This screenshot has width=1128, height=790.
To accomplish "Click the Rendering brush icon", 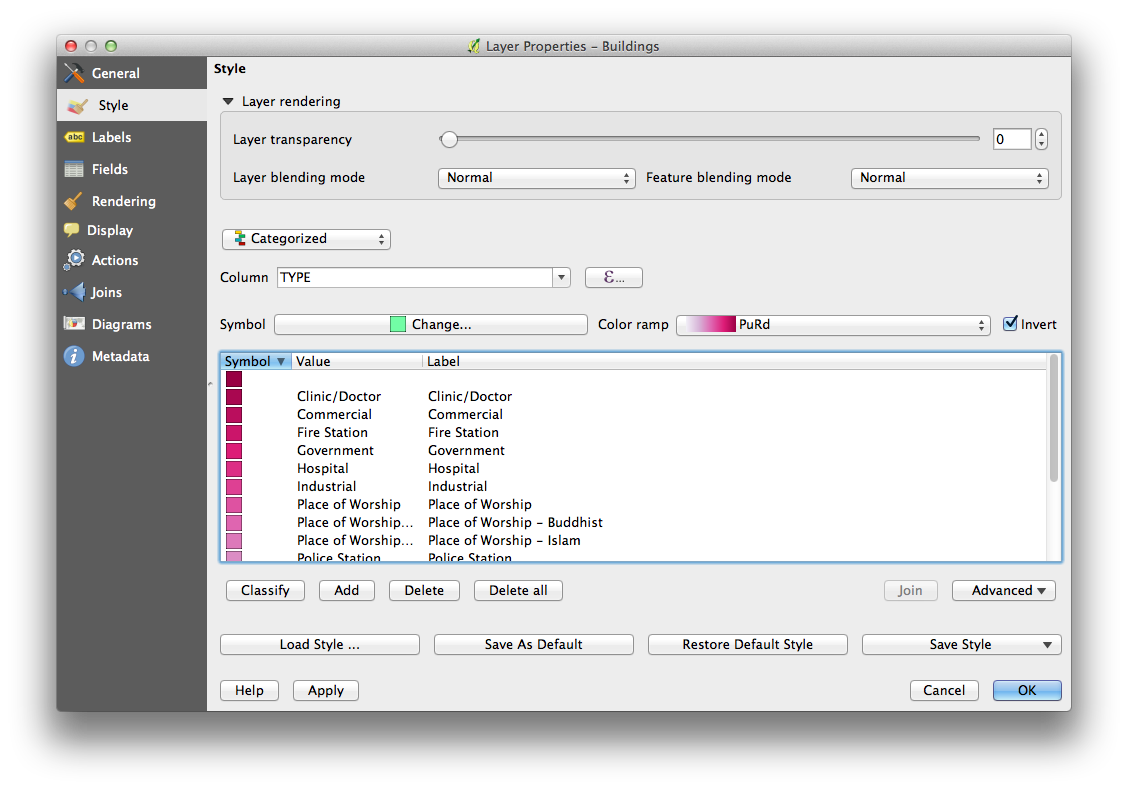I will pos(74,201).
